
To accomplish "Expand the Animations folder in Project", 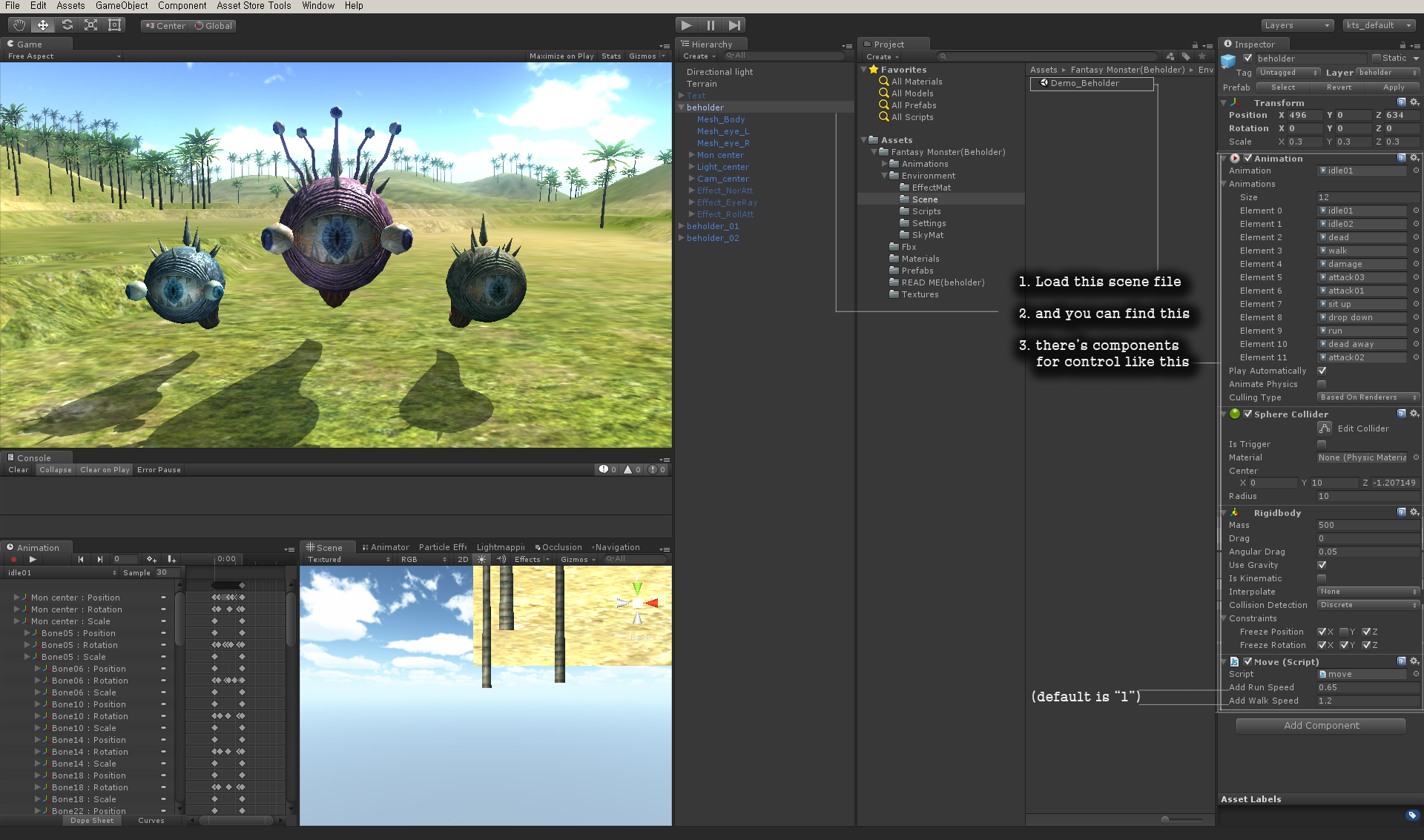I will [x=884, y=164].
